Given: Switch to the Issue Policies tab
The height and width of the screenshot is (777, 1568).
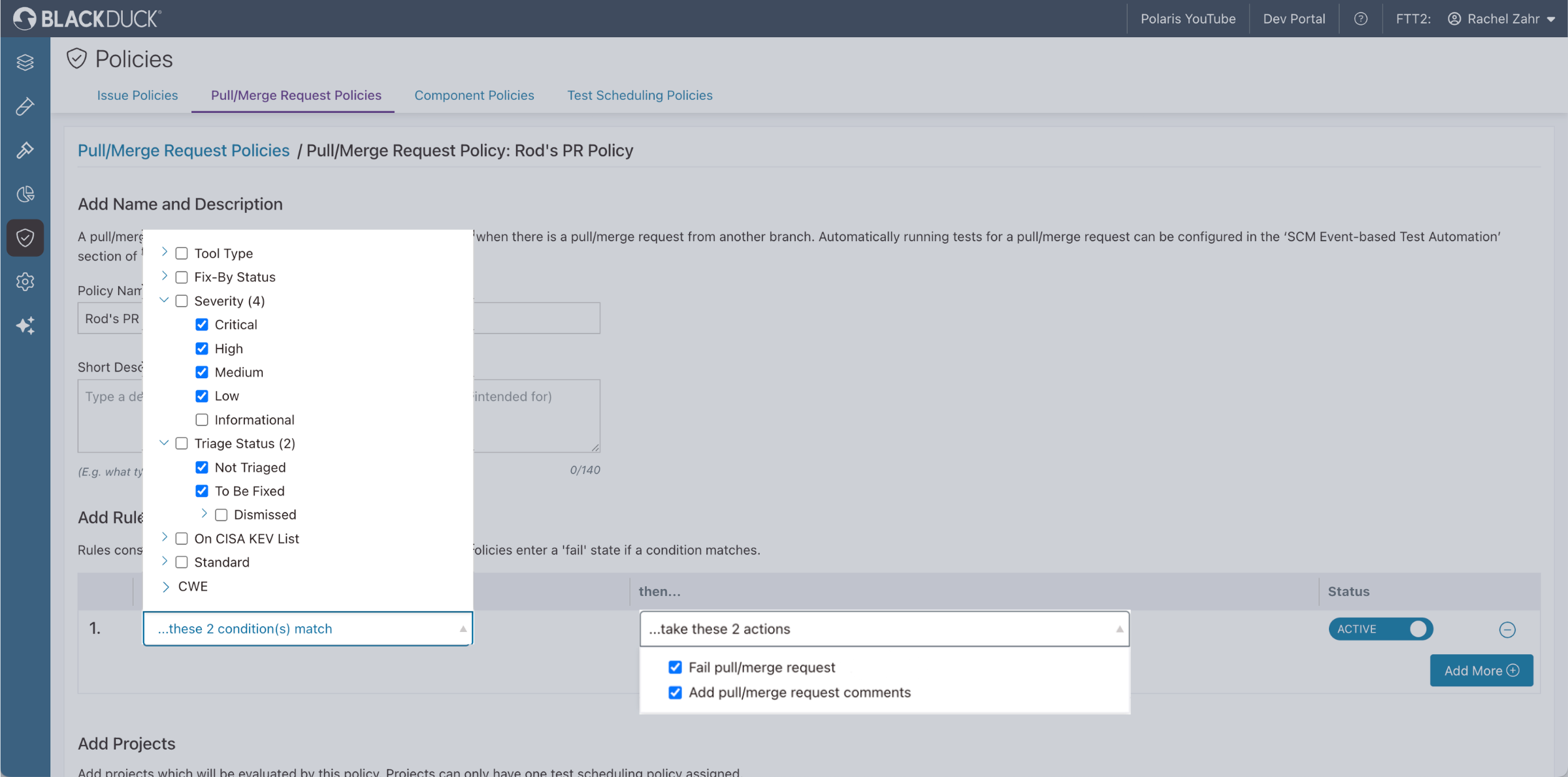Looking at the screenshot, I should pos(137,95).
